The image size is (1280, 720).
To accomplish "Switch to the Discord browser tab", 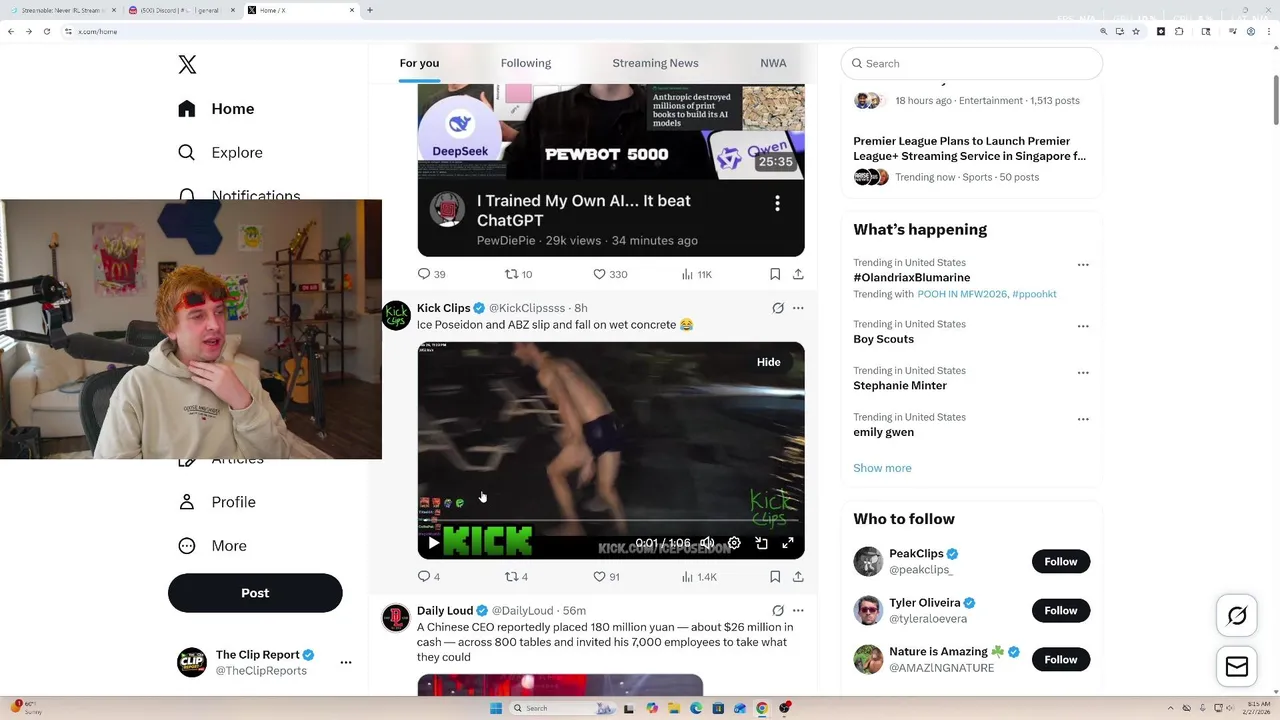I will tap(181, 10).
